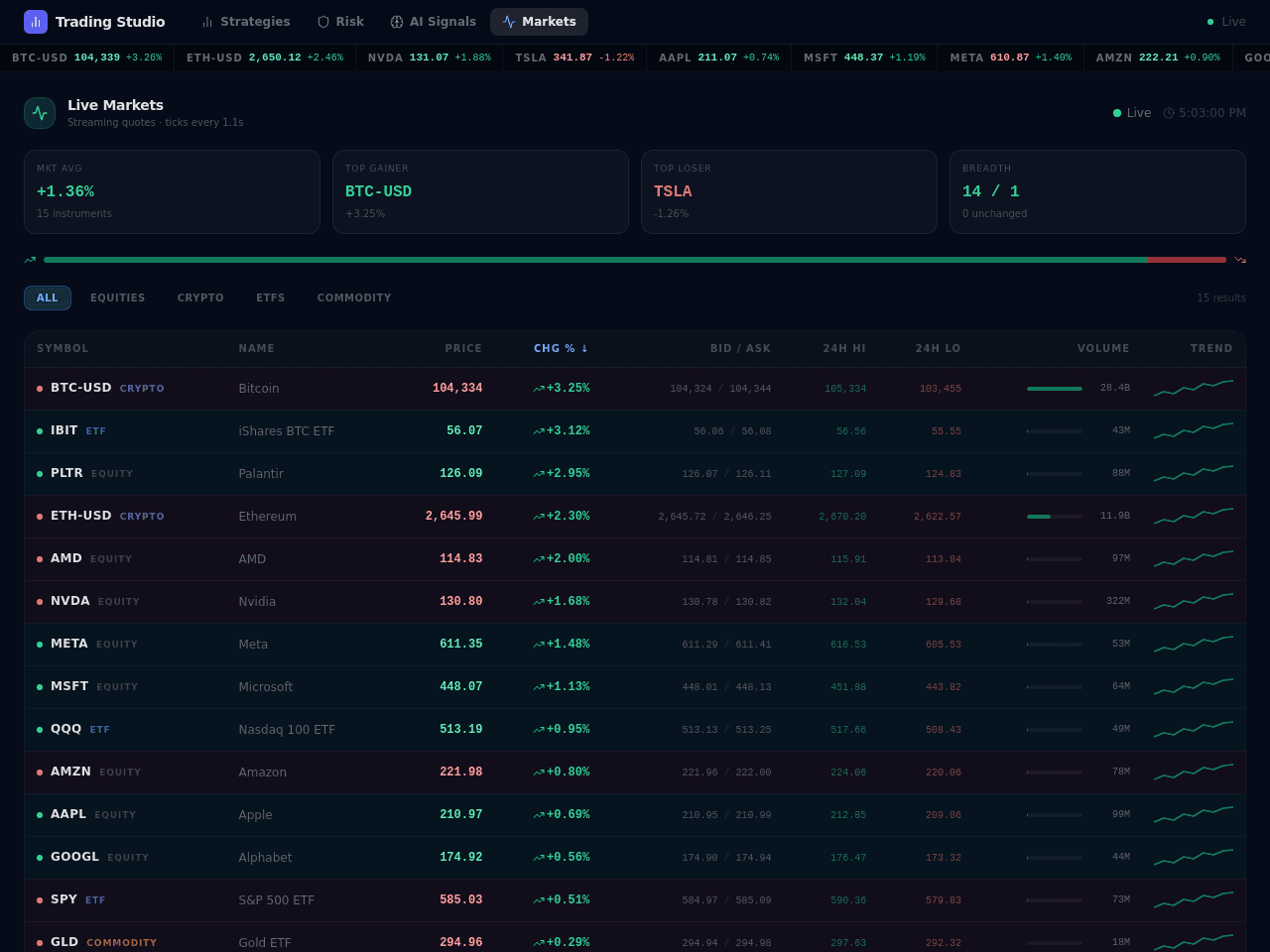Open the Strategies tab
This screenshot has width=1270, height=952.
pyautogui.click(x=245, y=22)
